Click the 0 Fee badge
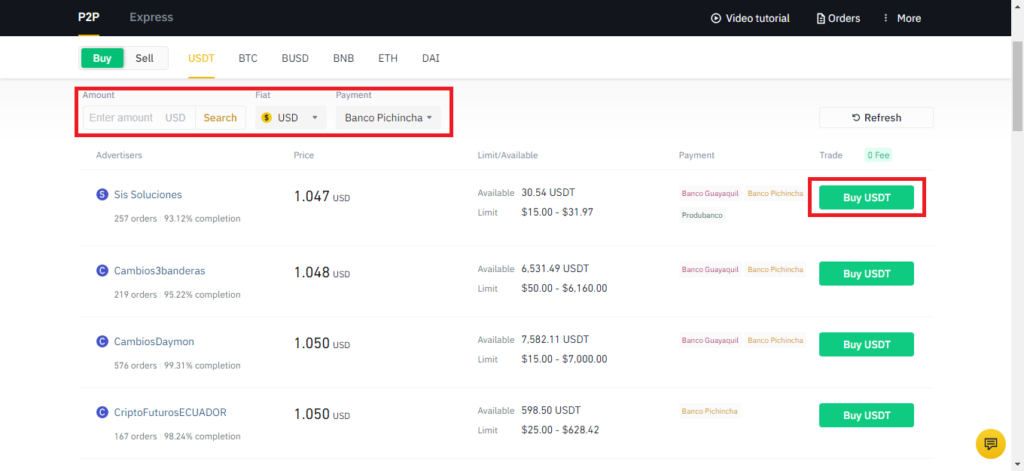1024x471 pixels. point(878,155)
